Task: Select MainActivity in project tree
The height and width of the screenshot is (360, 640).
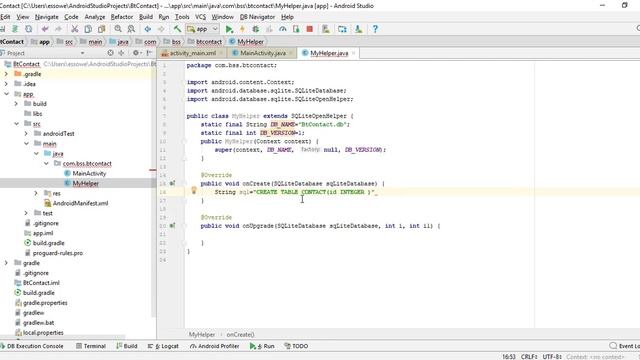Action: [89, 173]
